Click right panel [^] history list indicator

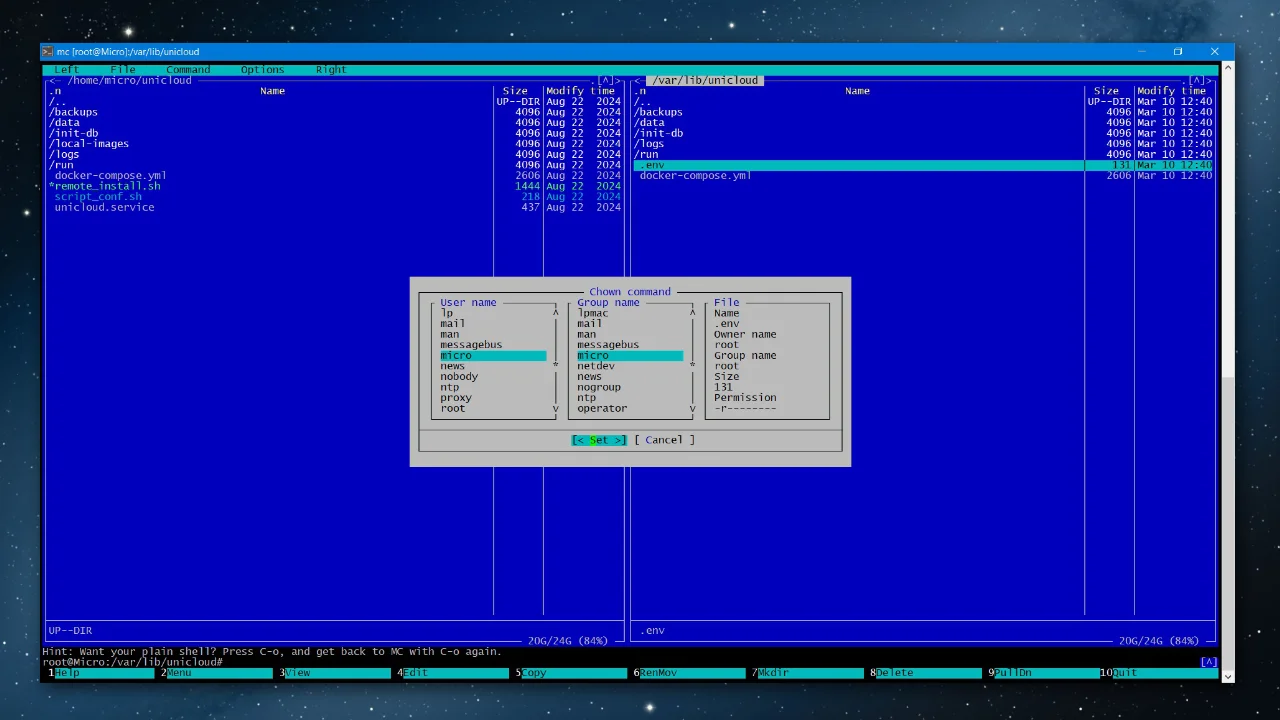click(1197, 80)
